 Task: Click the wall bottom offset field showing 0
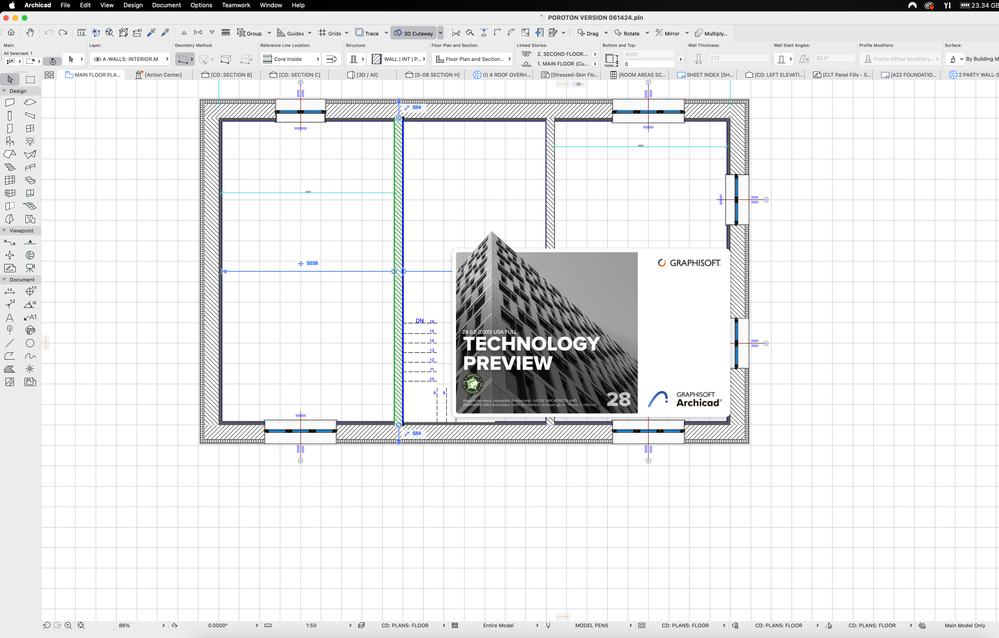pos(648,64)
